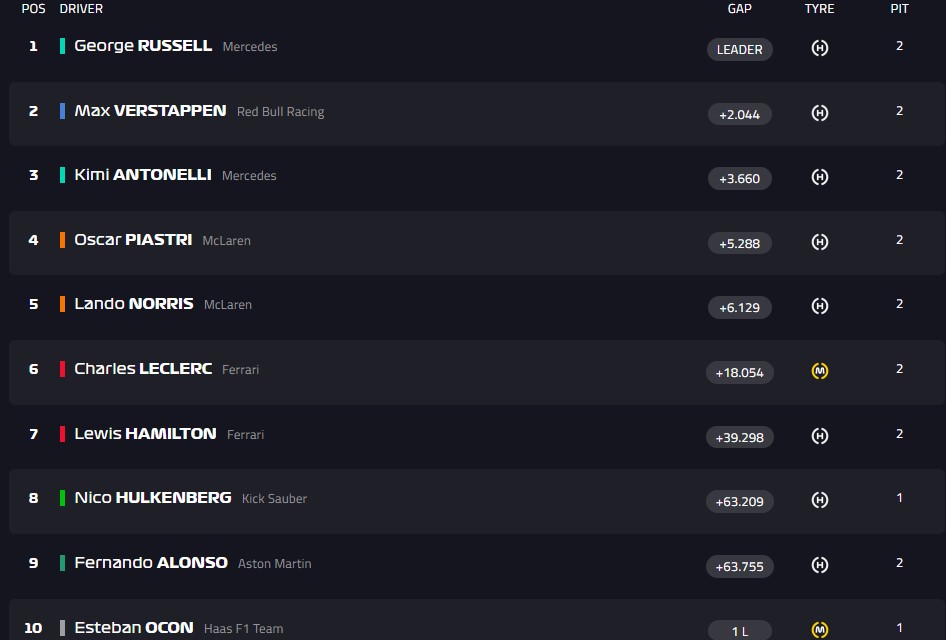The width and height of the screenshot is (946, 640).
Task: Click the Kimi Antonelli driver name
Action: pyautogui.click(x=143, y=175)
